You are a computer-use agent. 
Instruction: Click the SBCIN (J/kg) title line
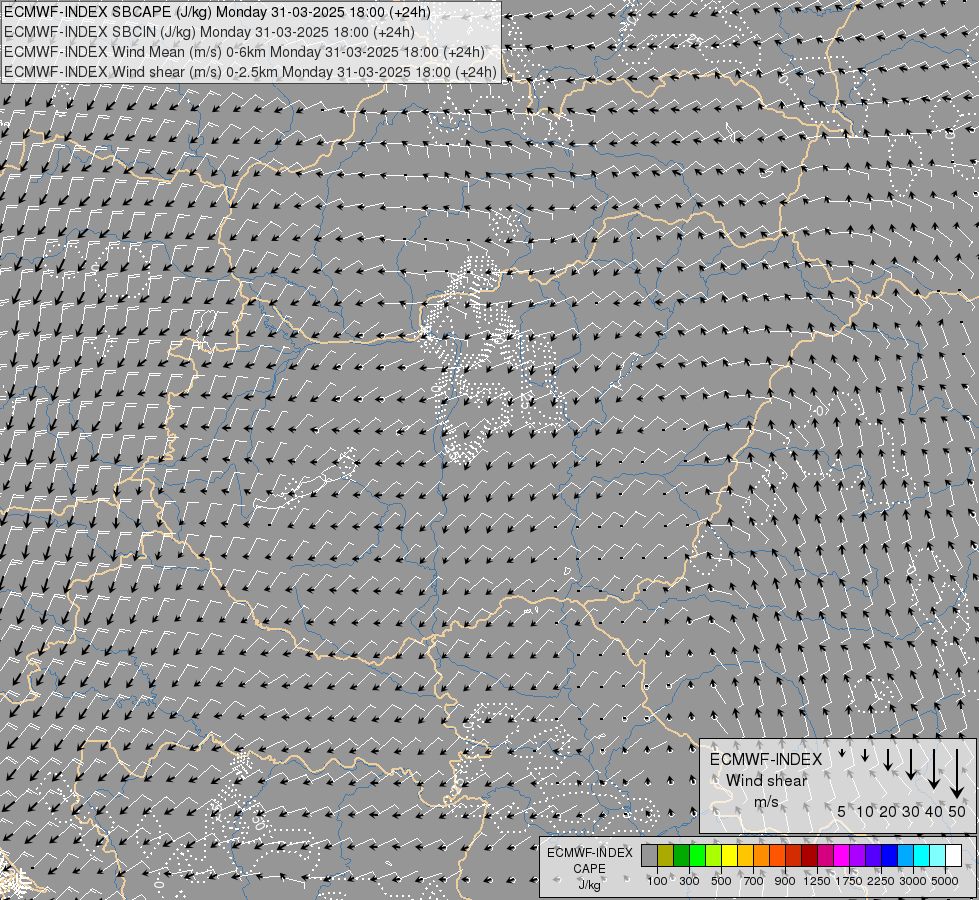click(x=209, y=32)
